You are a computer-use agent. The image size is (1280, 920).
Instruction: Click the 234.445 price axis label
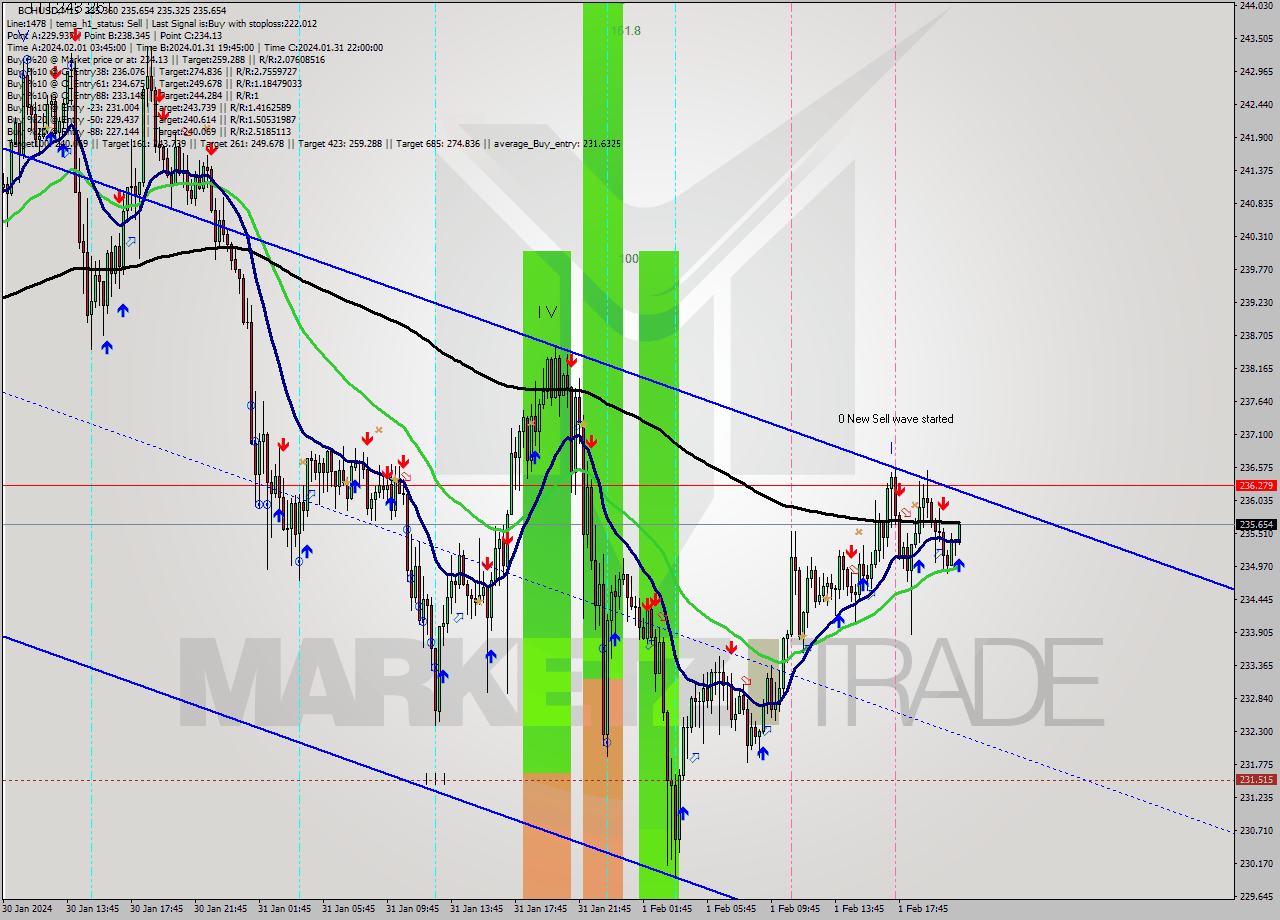click(x=1255, y=600)
